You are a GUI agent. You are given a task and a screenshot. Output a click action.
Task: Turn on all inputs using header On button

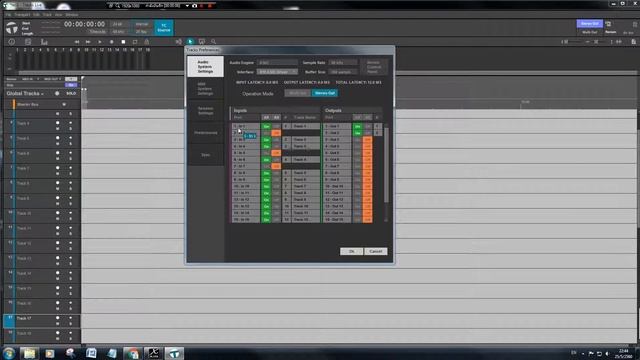(x=266, y=118)
